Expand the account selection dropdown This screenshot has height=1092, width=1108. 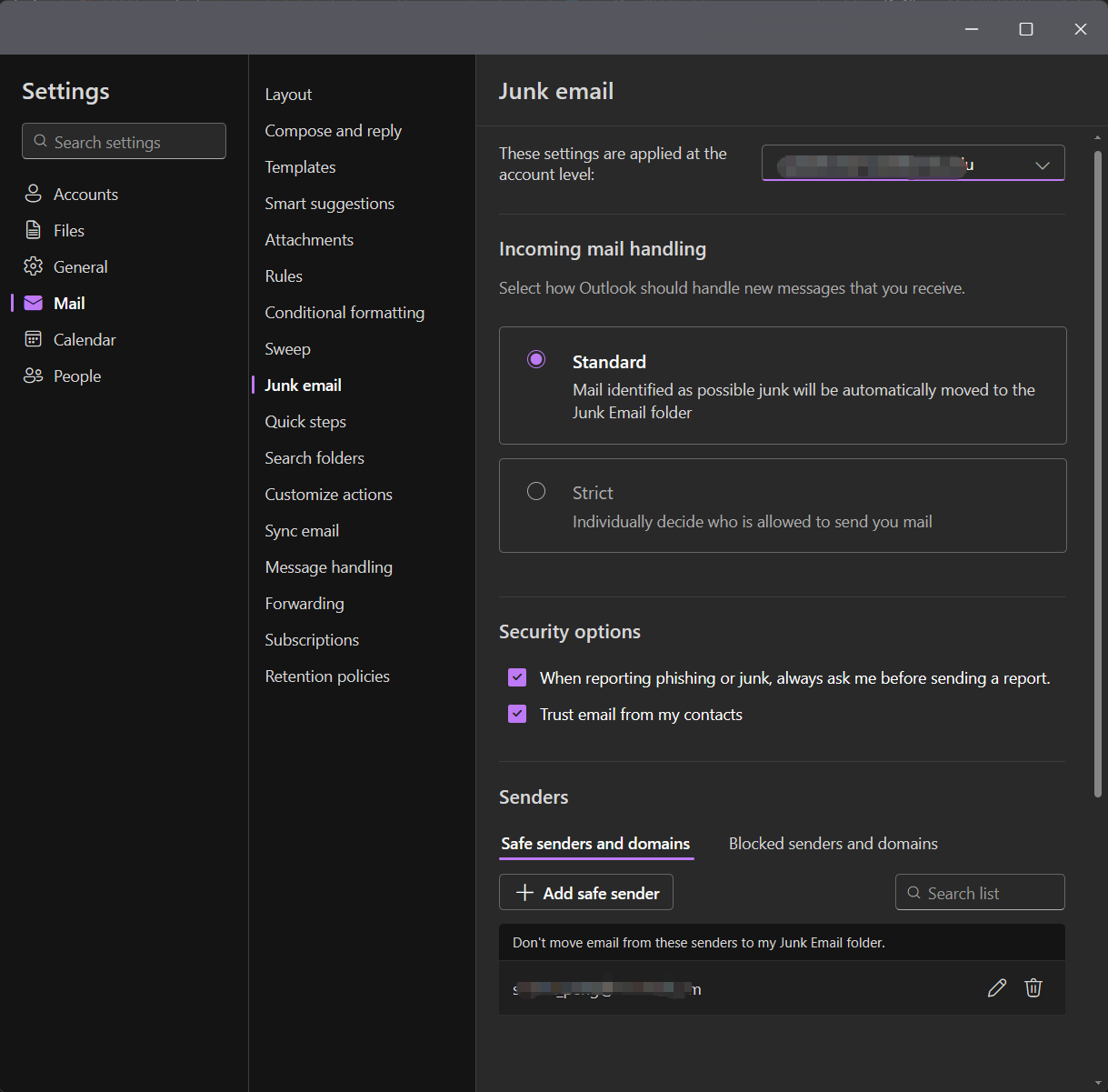pos(1042,165)
